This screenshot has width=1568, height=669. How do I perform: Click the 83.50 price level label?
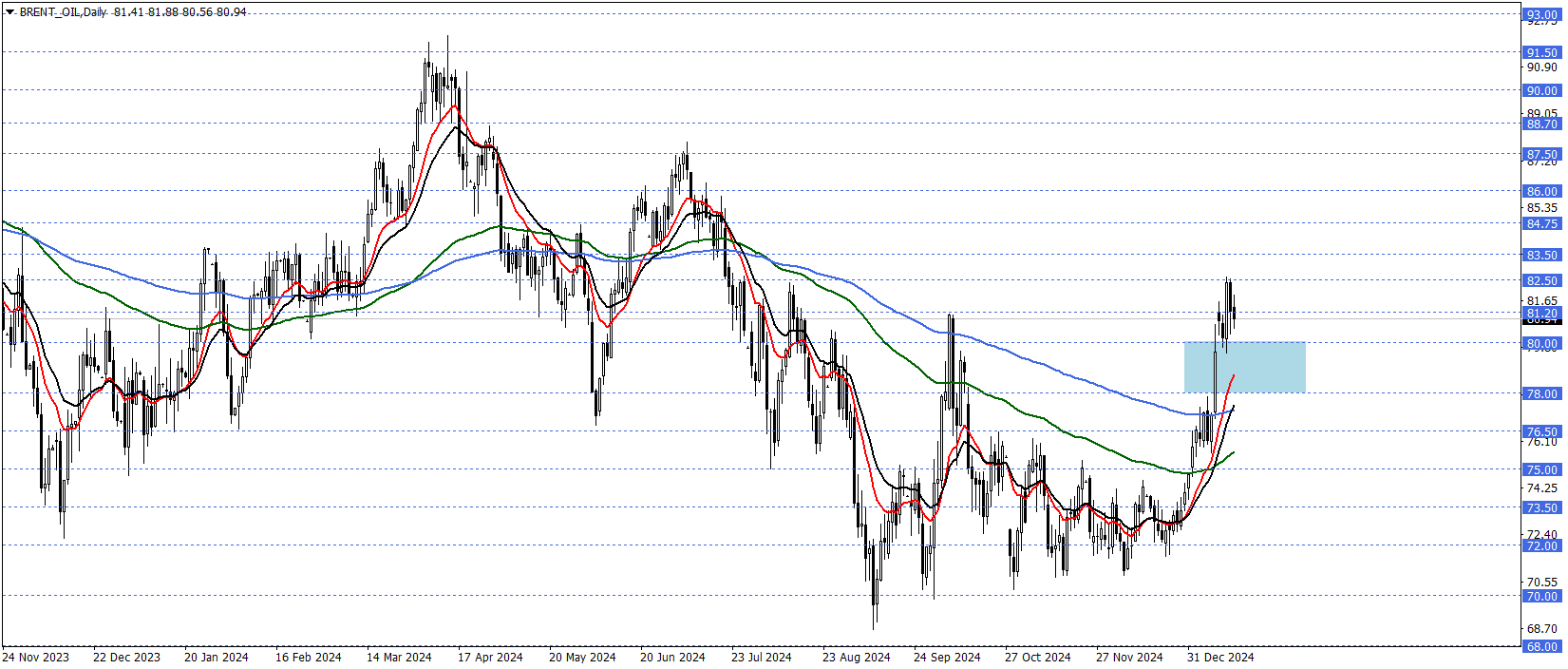coord(1541,255)
